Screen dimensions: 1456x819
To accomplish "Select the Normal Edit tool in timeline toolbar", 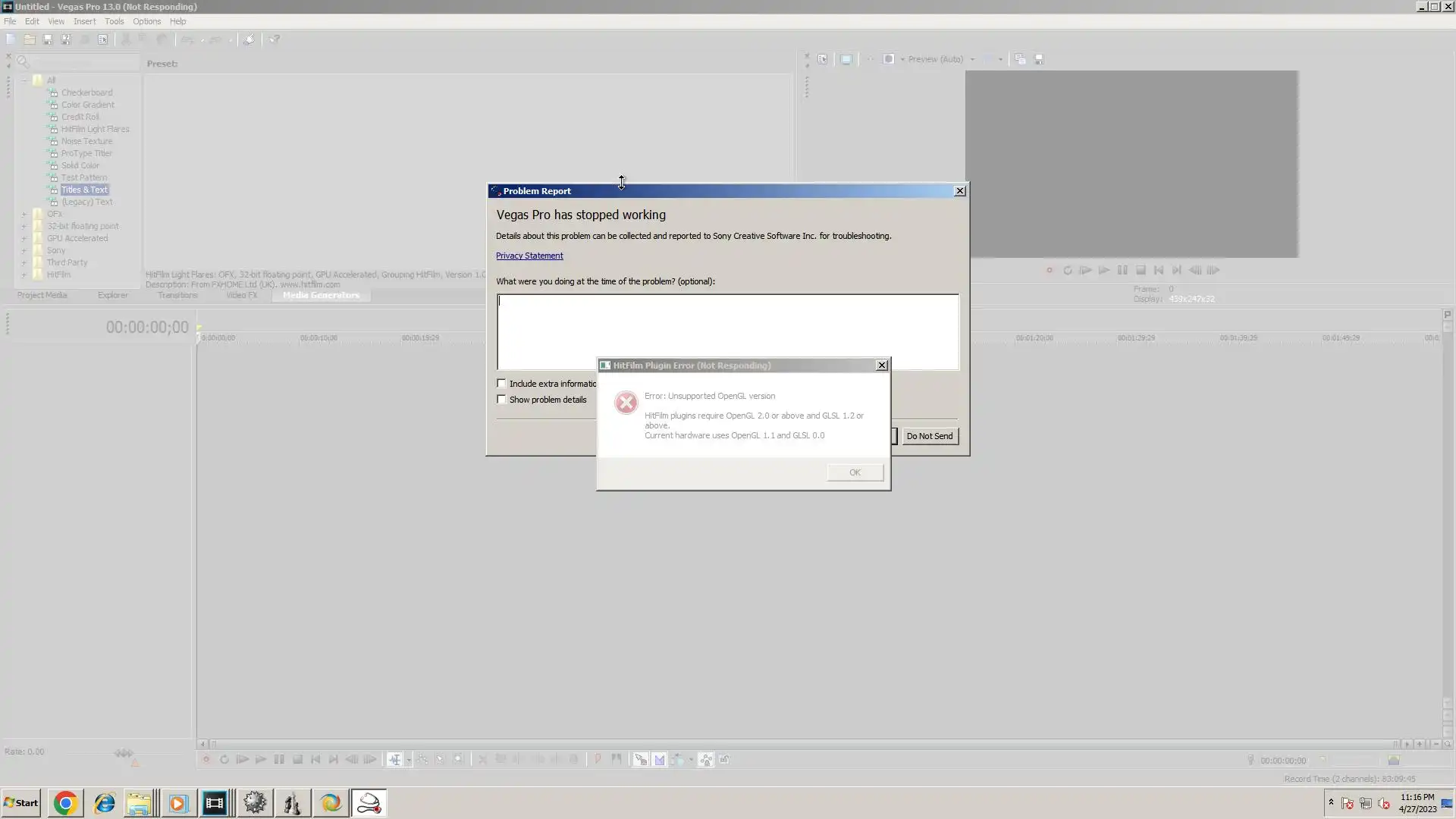I will point(395,760).
